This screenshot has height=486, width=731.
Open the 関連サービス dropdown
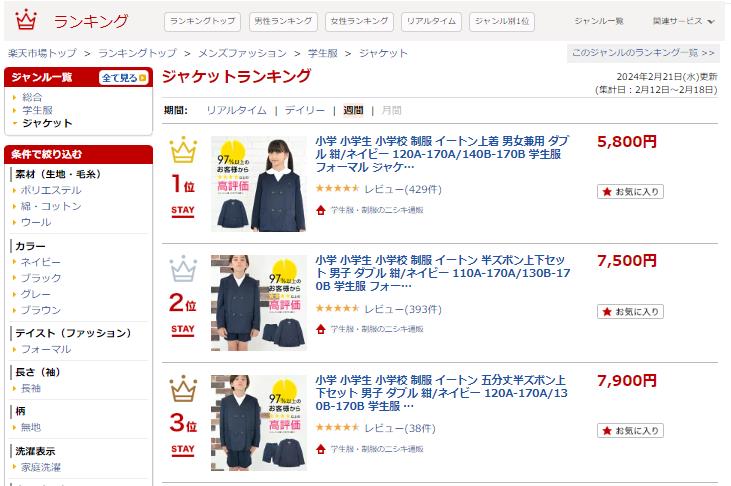pos(683,21)
